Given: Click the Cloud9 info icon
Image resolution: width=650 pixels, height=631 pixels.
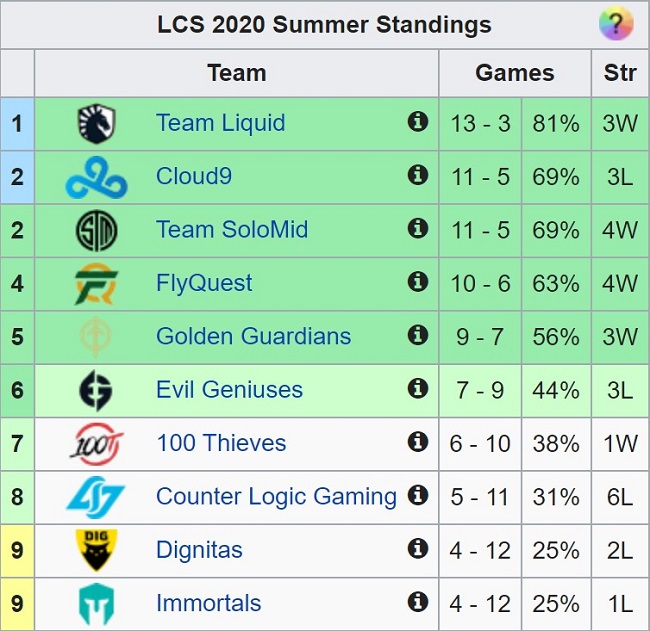Looking at the screenshot, I should (418, 176).
